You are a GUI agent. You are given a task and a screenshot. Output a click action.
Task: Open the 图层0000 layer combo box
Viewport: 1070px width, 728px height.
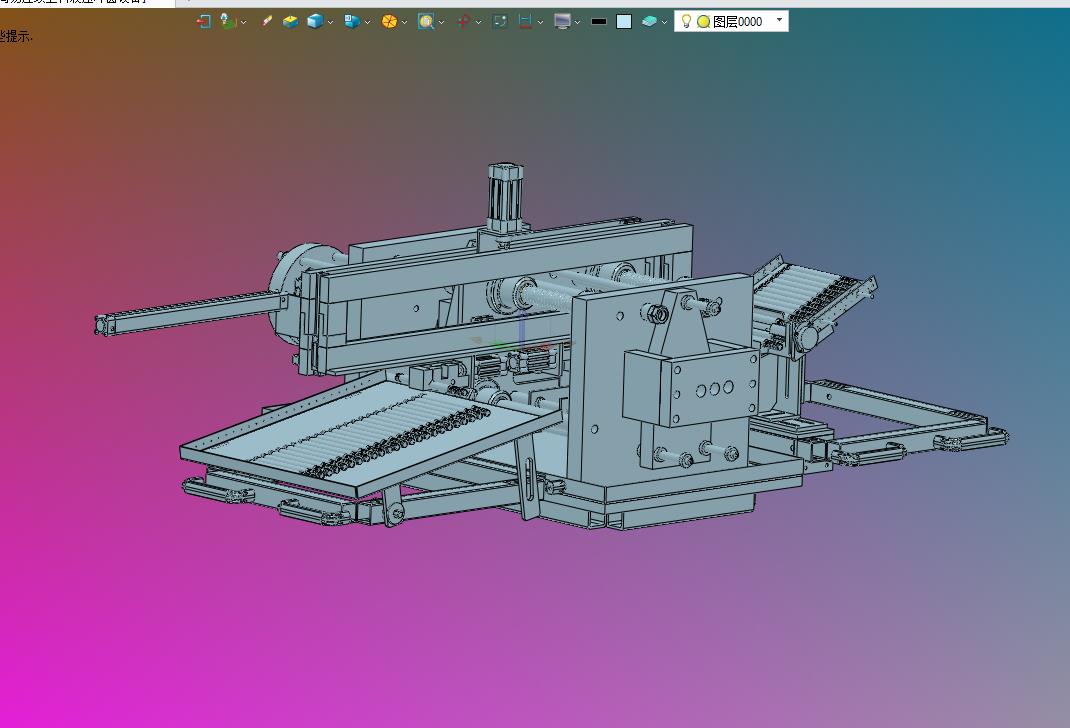[x=731, y=21]
